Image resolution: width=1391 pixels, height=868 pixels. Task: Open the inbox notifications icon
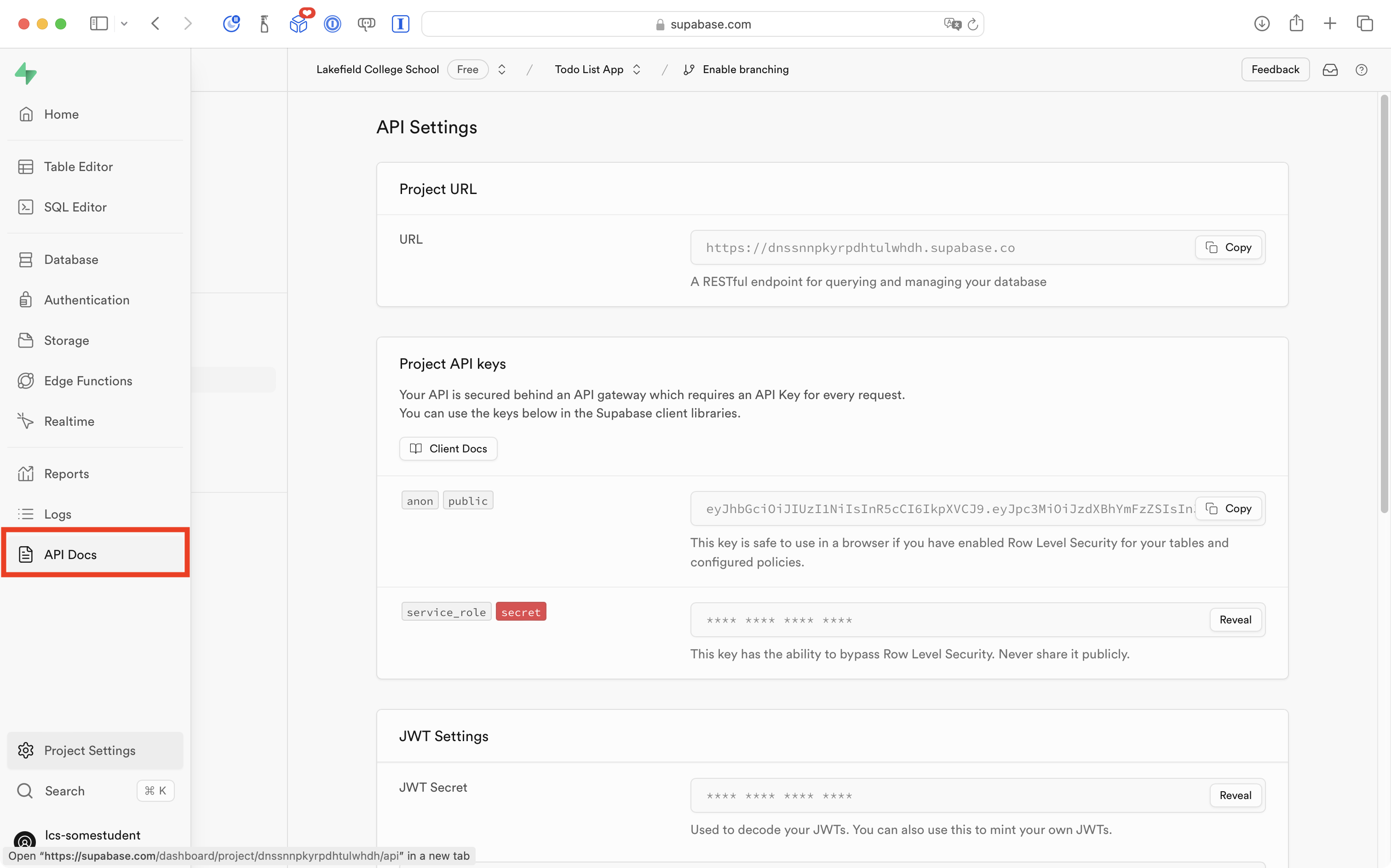point(1330,70)
